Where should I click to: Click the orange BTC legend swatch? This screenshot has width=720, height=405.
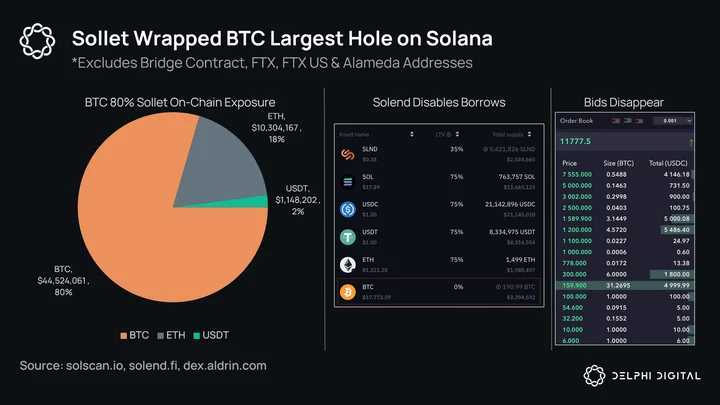click(124, 336)
